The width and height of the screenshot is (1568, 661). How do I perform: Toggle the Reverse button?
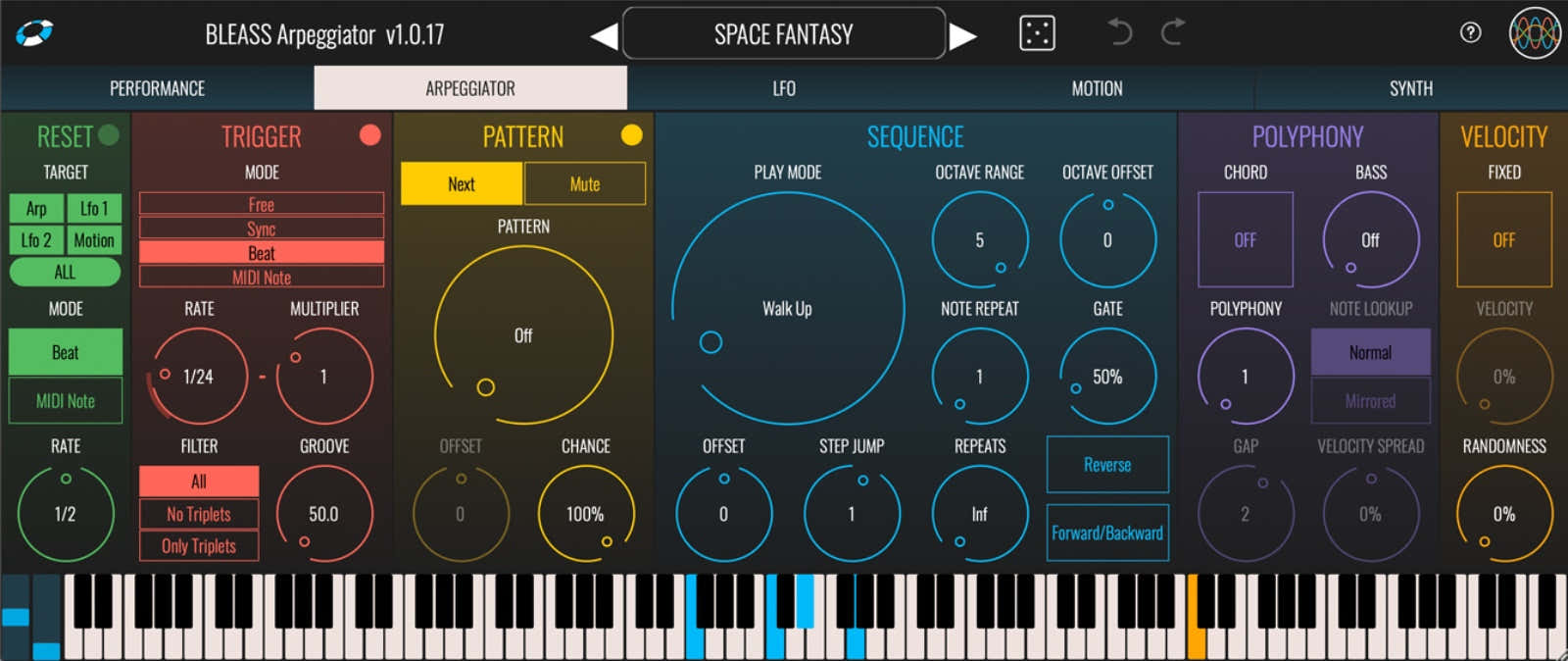1107,465
